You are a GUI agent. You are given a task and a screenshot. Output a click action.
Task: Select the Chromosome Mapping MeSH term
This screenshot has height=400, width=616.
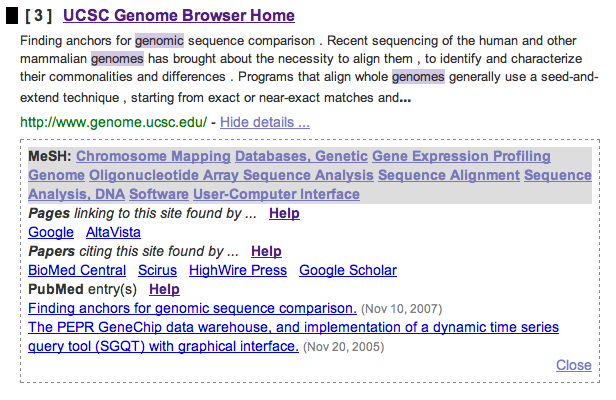pos(153,156)
